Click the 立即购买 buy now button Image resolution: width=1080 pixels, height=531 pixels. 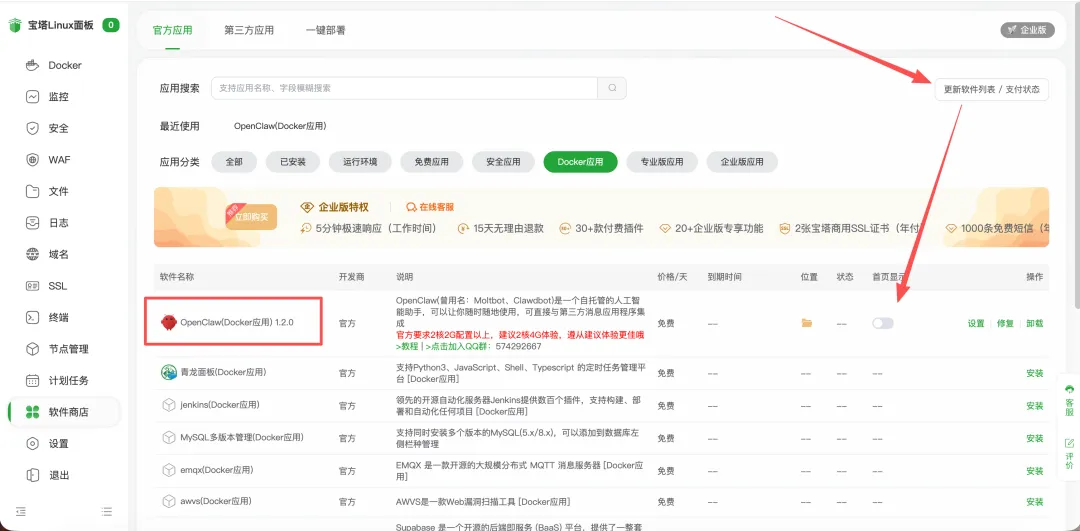(251, 216)
